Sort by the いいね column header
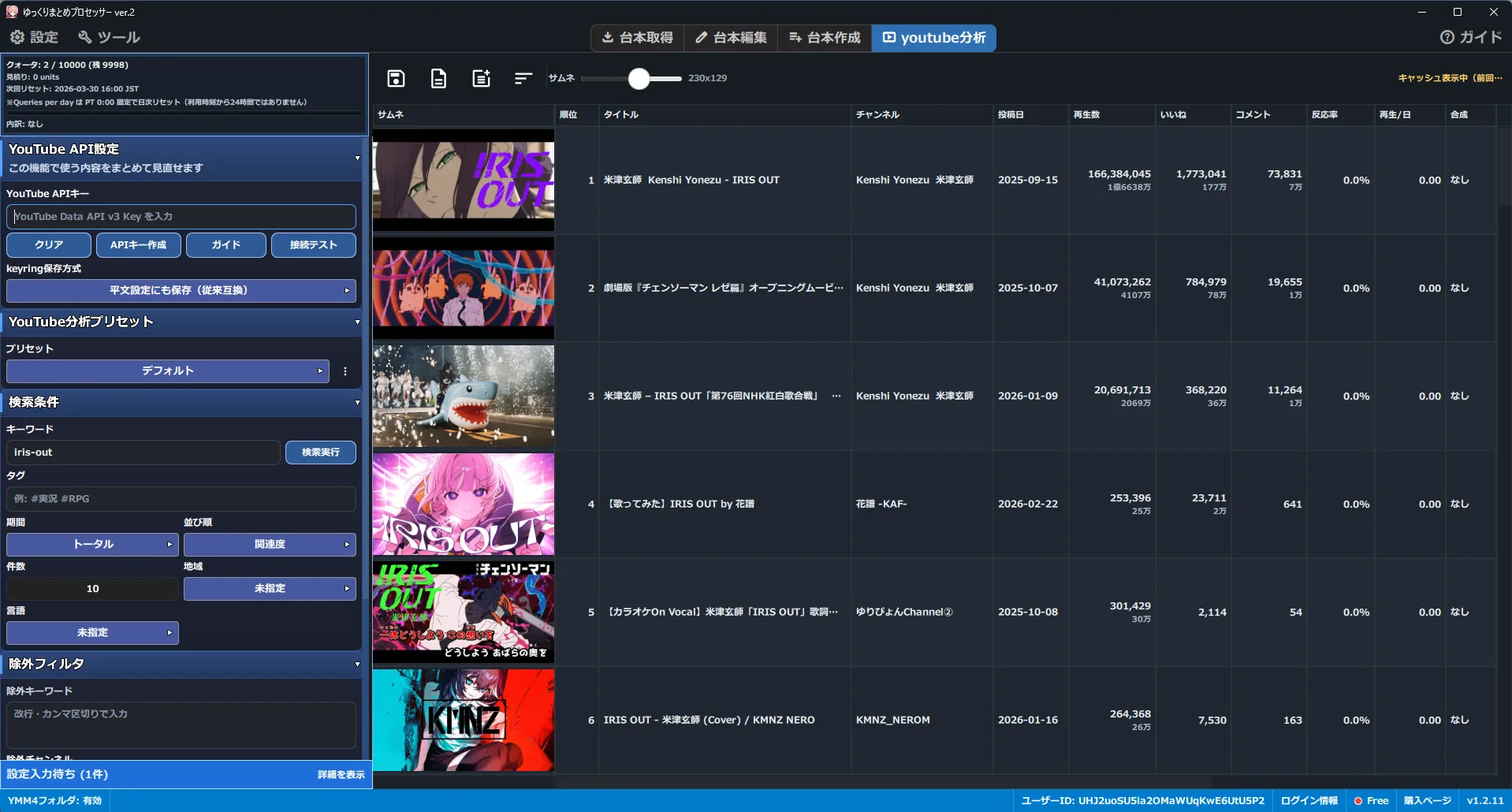 click(1194, 115)
